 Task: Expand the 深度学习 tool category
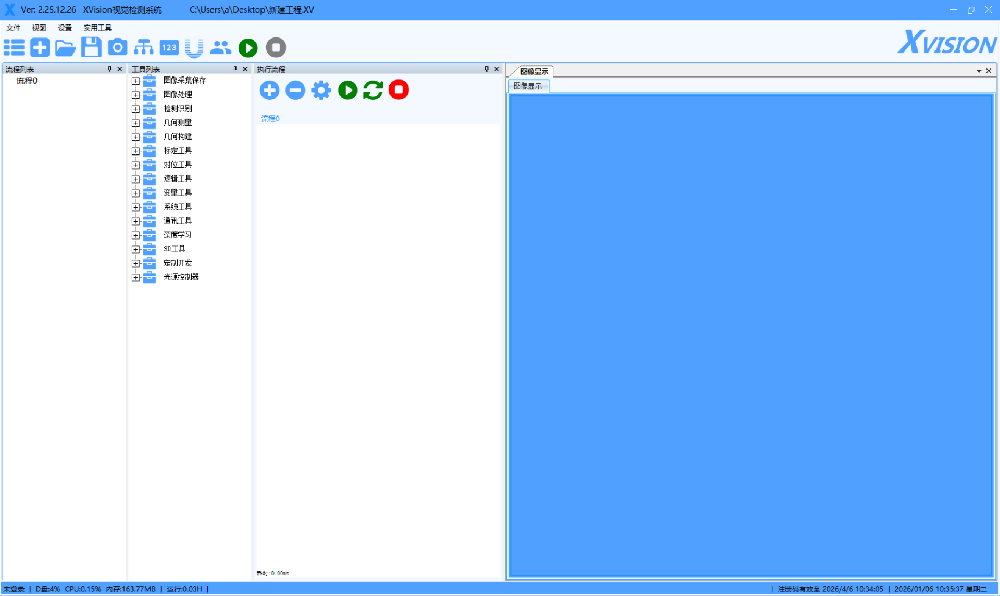click(x=134, y=234)
